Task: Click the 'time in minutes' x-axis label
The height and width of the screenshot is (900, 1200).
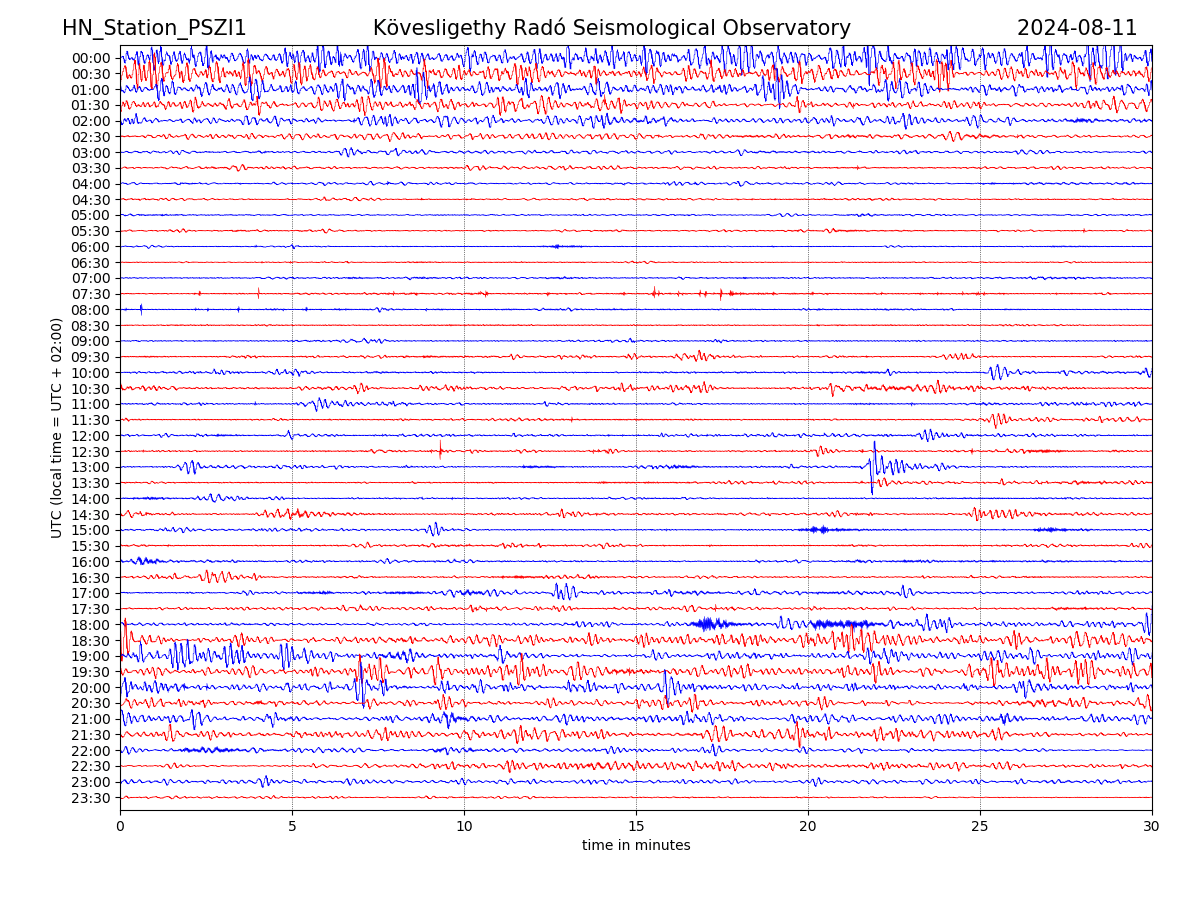Action: (x=636, y=846)
